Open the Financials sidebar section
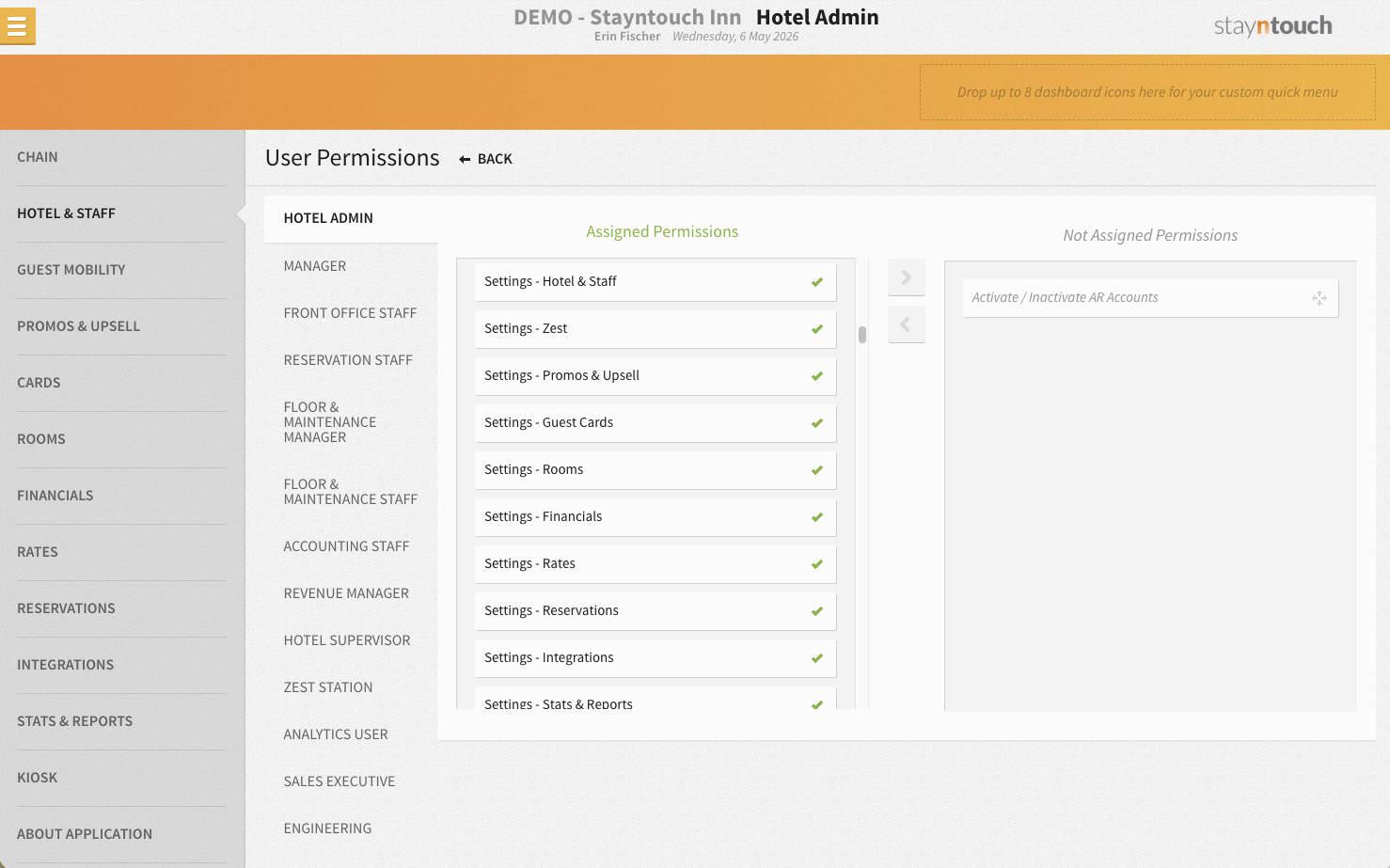Screen dimensions: 1390x868 tap(55, 496)
